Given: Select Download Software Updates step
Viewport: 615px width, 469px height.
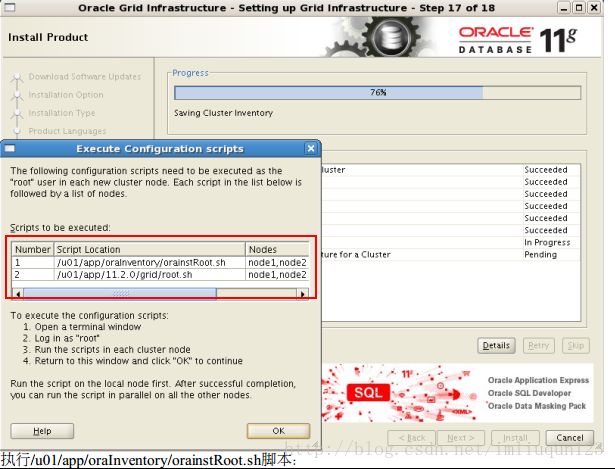Looking at the screenshot, I should [85, 76].
